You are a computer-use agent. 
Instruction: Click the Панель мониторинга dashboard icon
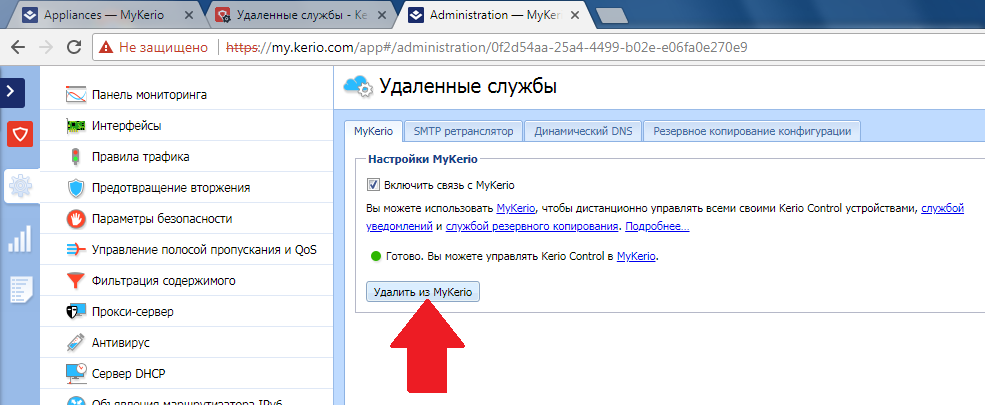click(x=76, y=95)
